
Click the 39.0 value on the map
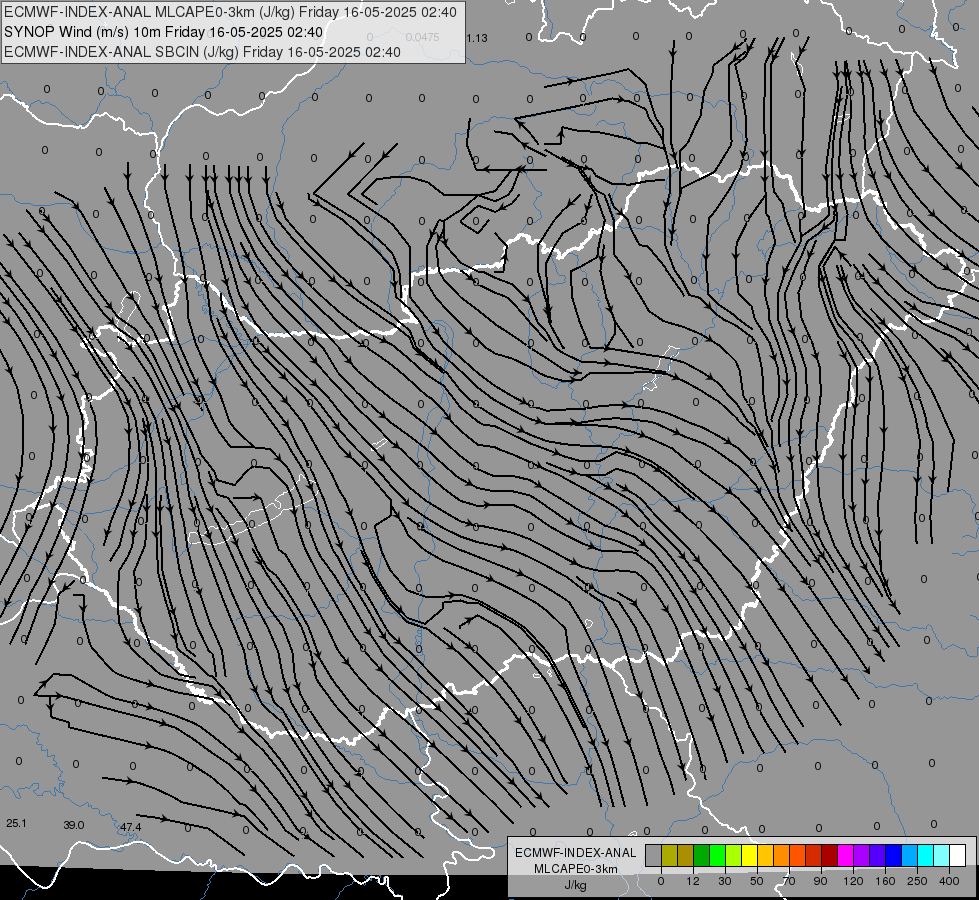click(x=74, y=825)
